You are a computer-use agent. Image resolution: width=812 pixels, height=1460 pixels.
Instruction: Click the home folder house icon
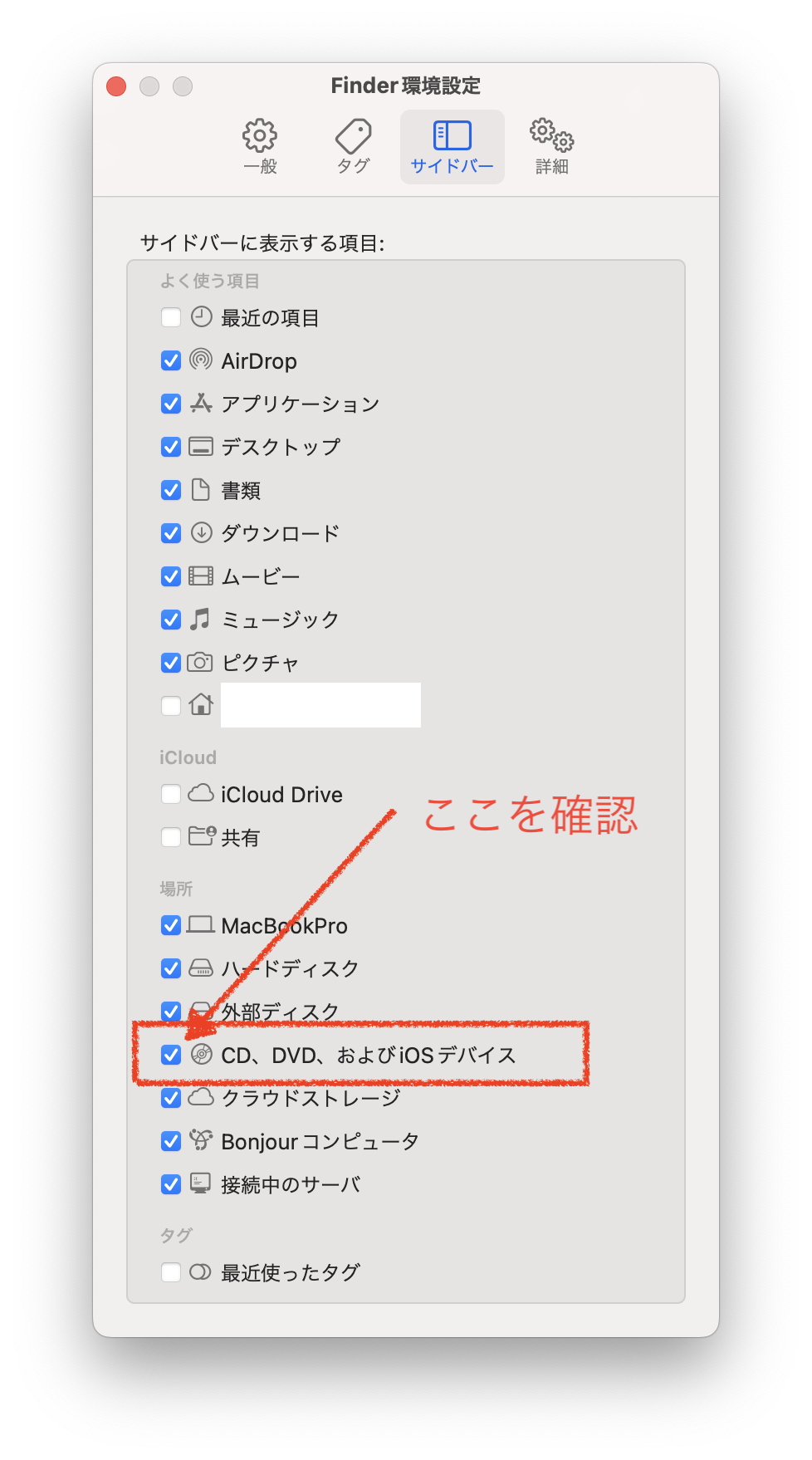coord(201,704)
